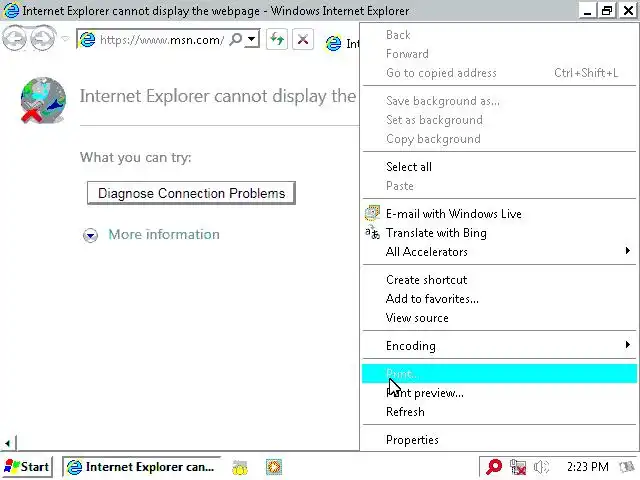The image size is (640, 480).
Task: Click the address bar search magnifier icon
Action: coord(236,39)
